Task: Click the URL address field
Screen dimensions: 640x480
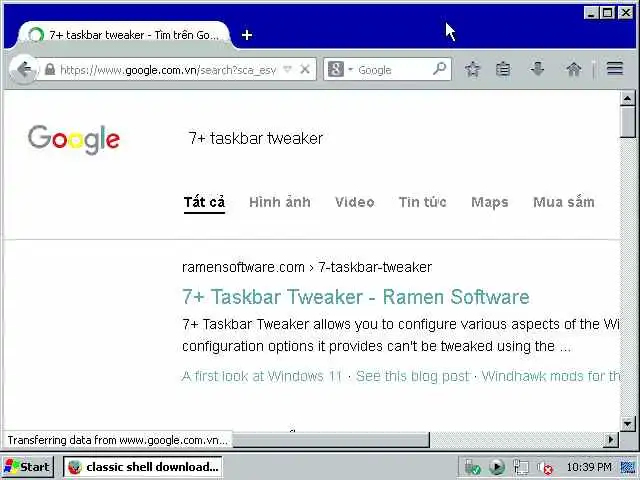Action: (168, 70)
